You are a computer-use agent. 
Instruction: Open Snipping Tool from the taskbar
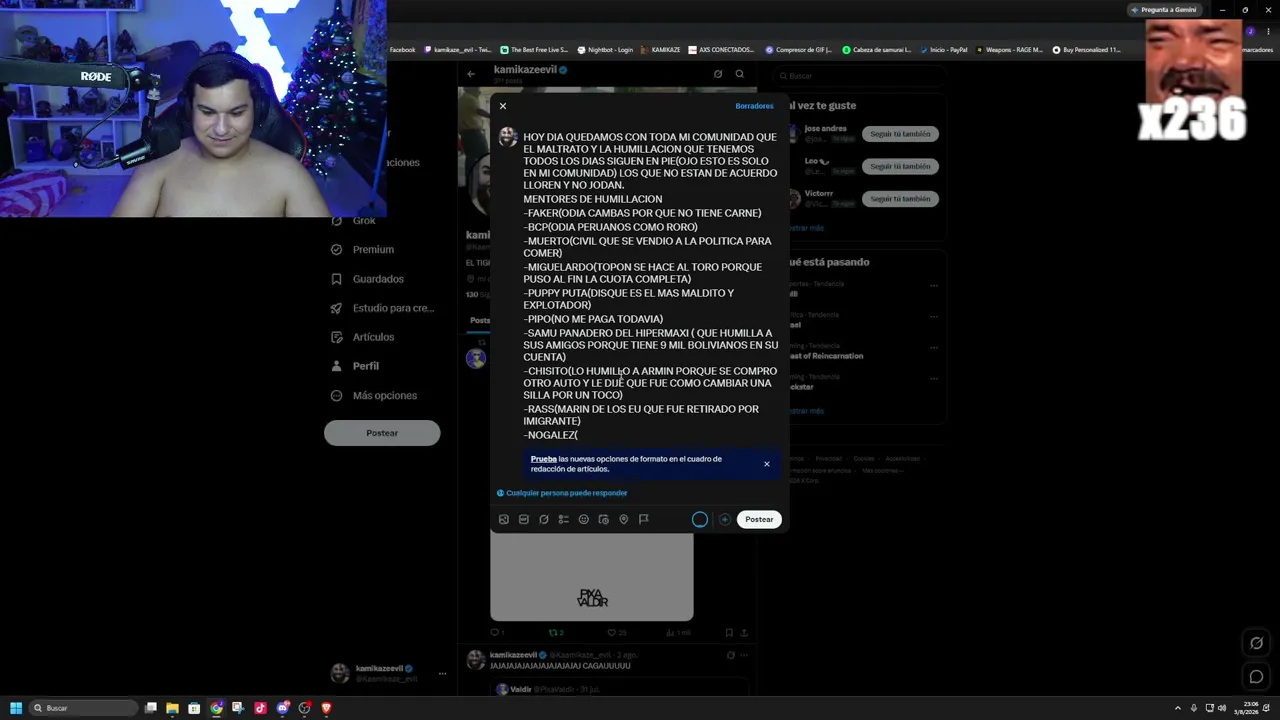pos(238,708)
